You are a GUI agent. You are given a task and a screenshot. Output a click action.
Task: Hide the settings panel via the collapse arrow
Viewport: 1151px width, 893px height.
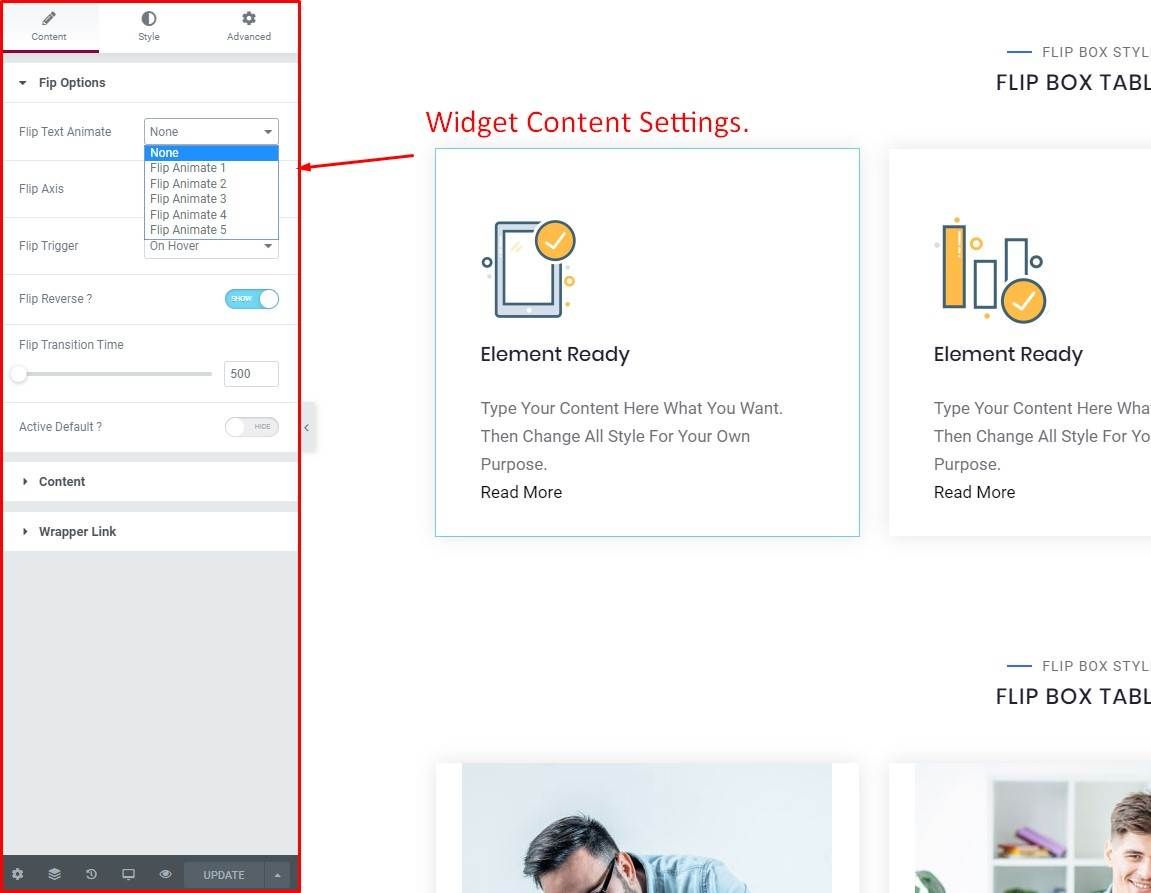[x=307, y=427]
